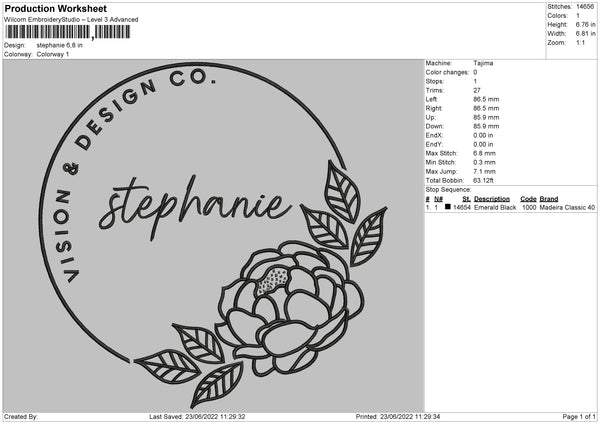The width and height of the screenshot is (600, 424).
Task: Click the Wilcom EmbroideryStudio Level 3 Advanced text
Action: pos(71,20)
